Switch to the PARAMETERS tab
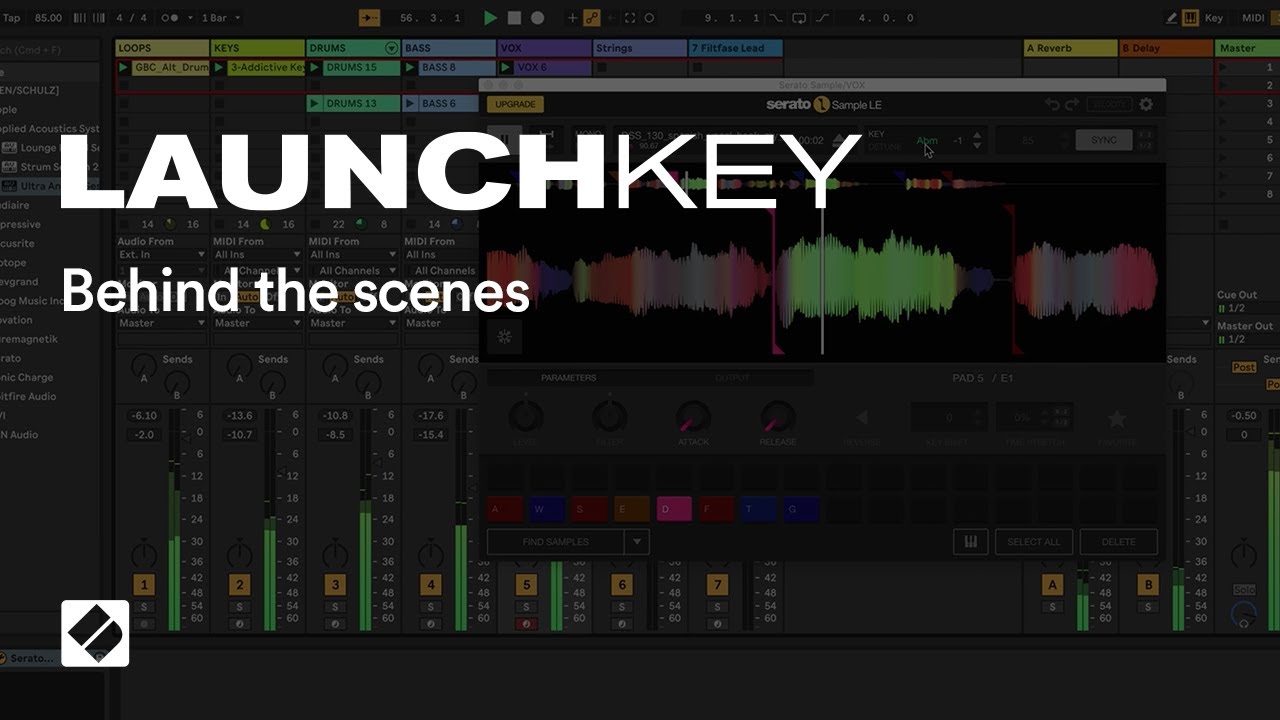 (x=568, y=378)
